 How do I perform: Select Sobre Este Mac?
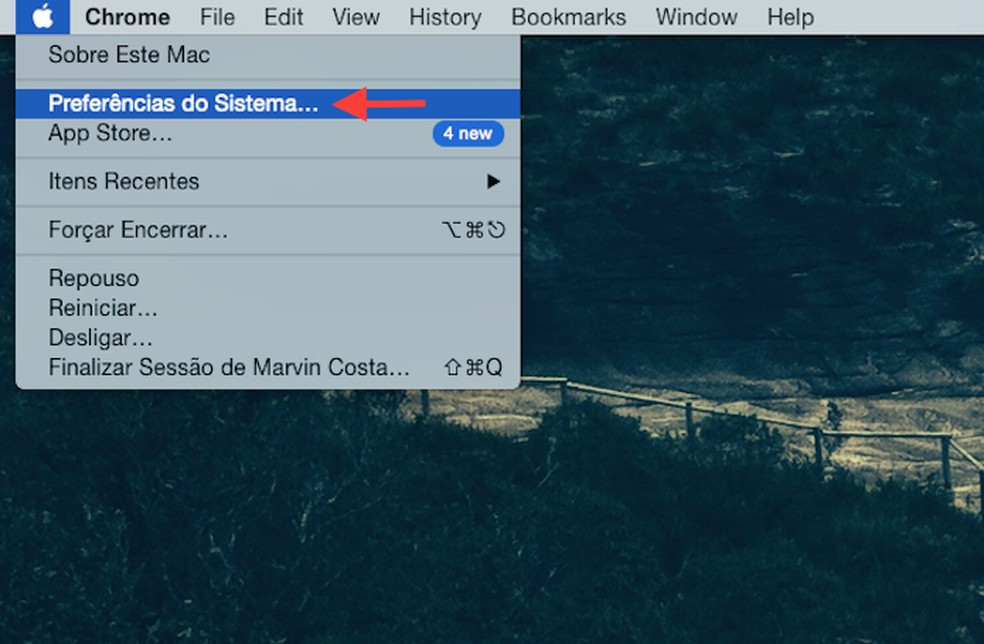click(x=129, y=55)
